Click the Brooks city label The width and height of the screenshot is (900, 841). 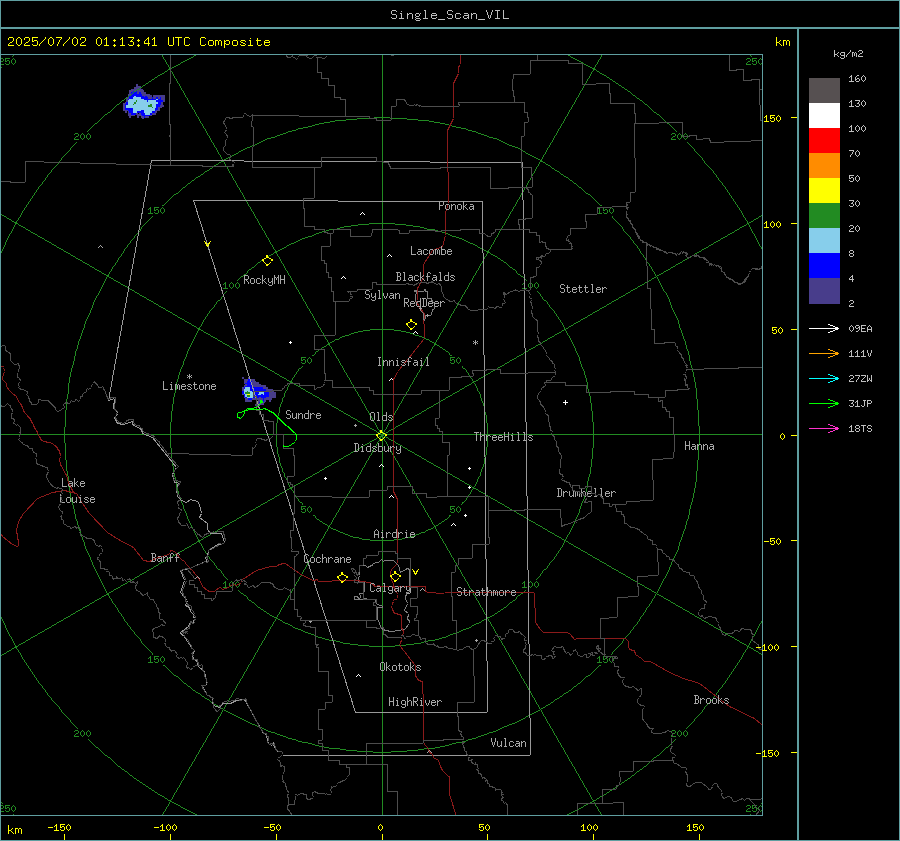click(711, 700)
